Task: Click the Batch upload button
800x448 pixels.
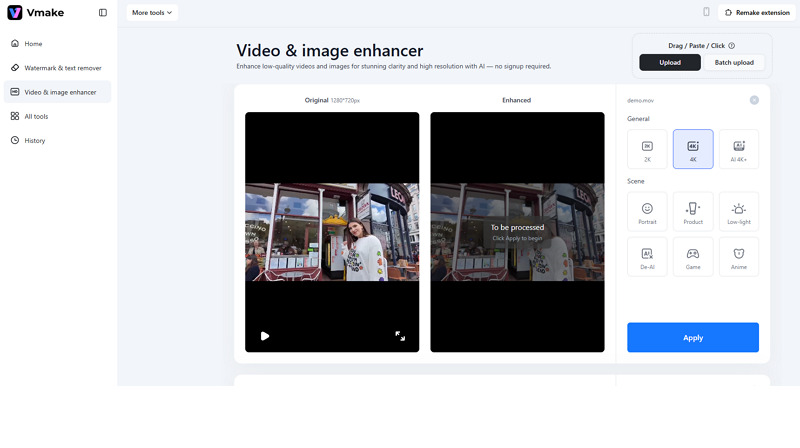Action: (x=734, y=62)
